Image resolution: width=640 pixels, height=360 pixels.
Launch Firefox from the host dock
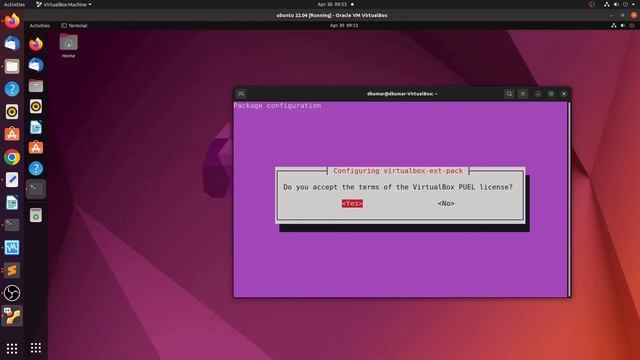coord(12,21)
